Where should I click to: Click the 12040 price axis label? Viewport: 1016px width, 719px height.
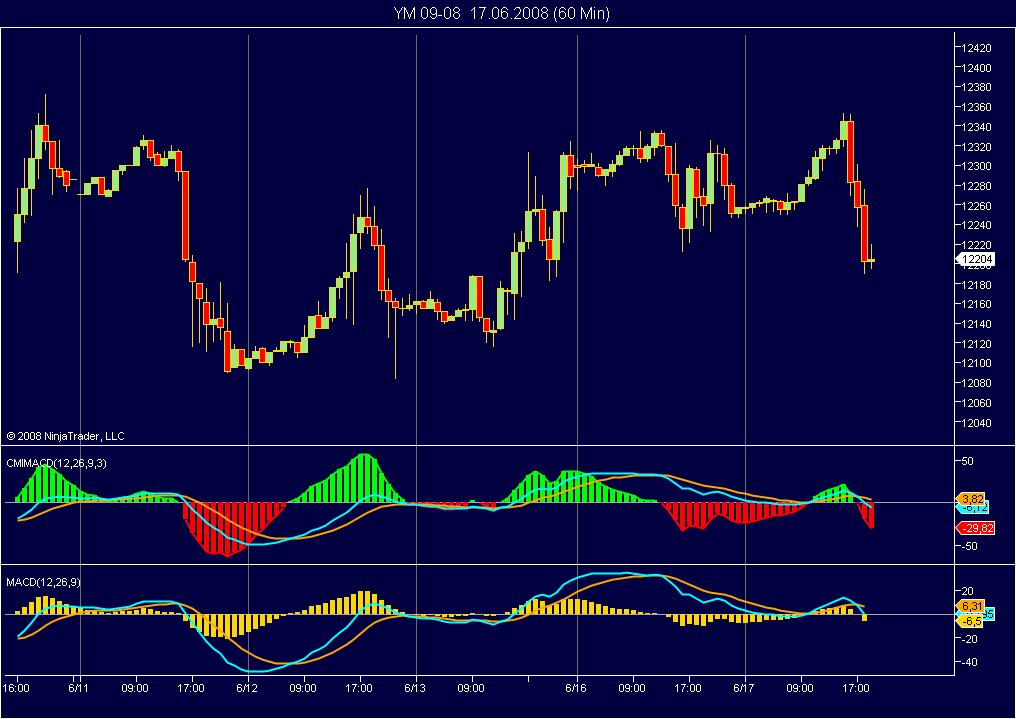click(x=976, y=422)
